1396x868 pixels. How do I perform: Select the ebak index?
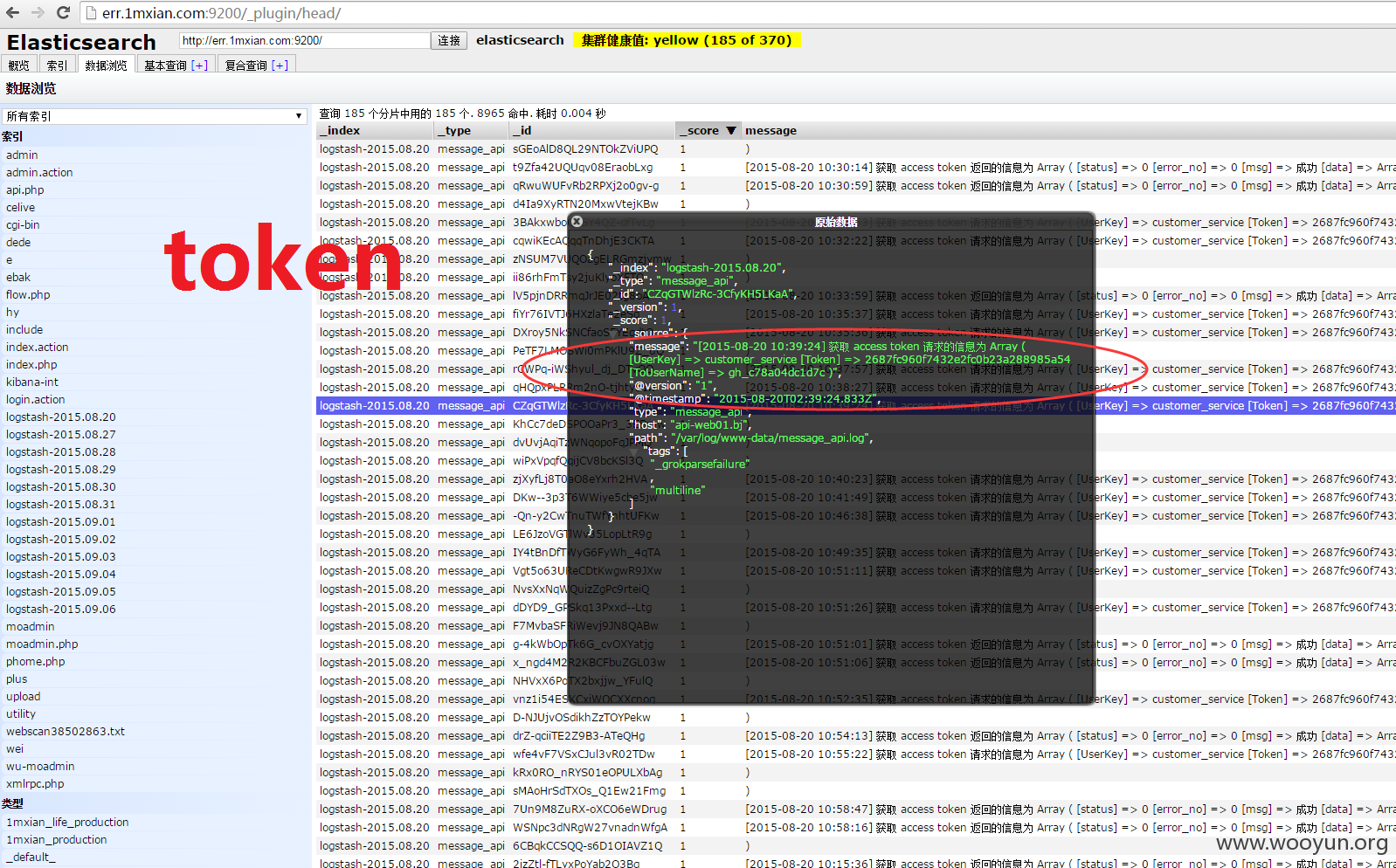(x=18, y=278)
